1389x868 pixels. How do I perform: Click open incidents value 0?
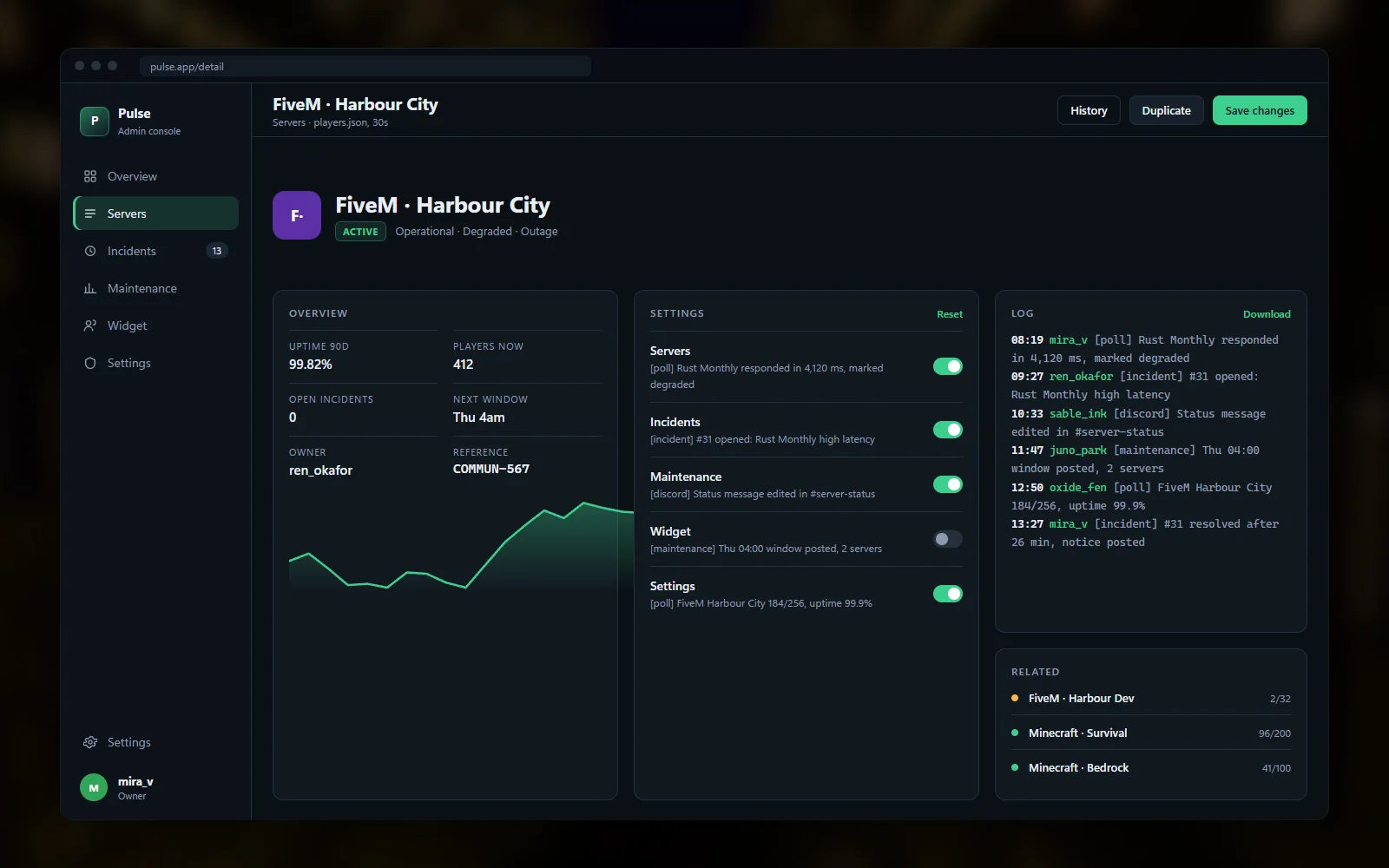(x=293, y=418)
